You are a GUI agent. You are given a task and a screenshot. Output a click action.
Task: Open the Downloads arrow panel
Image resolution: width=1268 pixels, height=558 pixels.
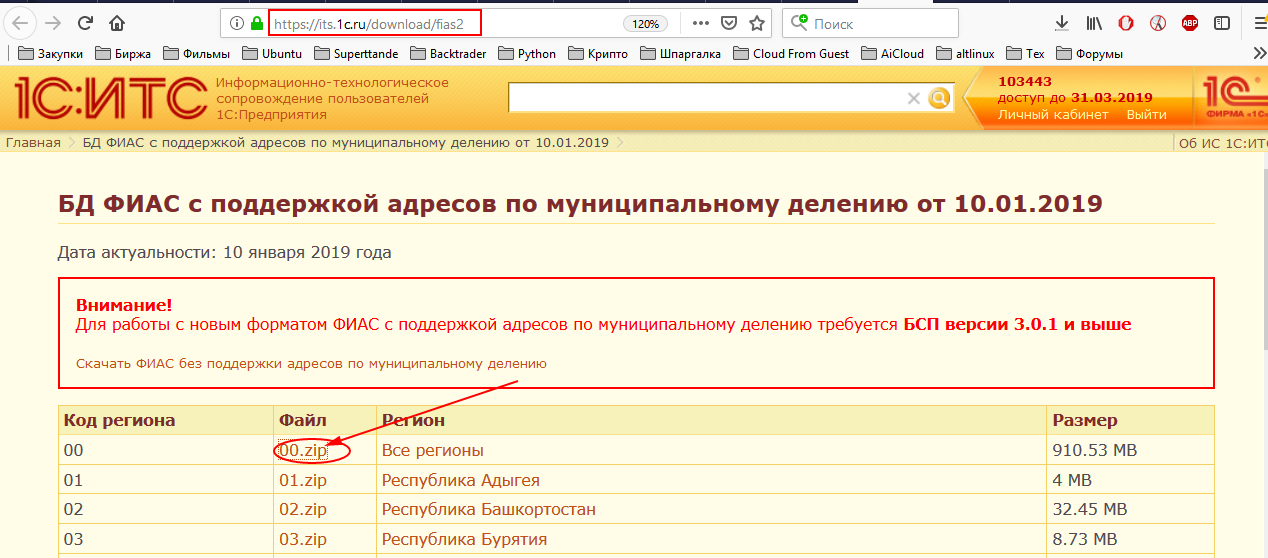pyautogui.click(x=1061, y=23)
